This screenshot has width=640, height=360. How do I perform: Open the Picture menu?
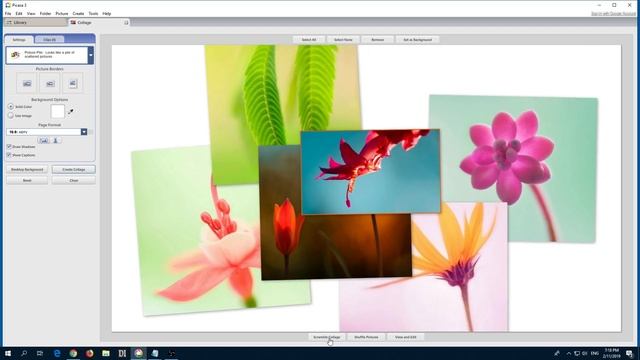[x=62, y=13]
